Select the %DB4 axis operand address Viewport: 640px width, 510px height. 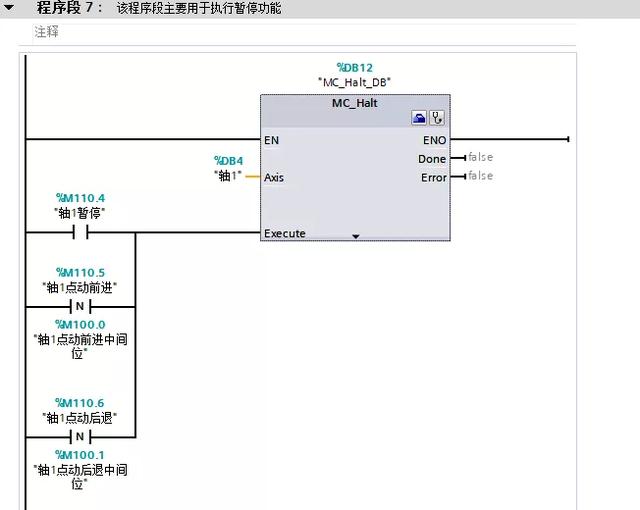tap(228, 161)
